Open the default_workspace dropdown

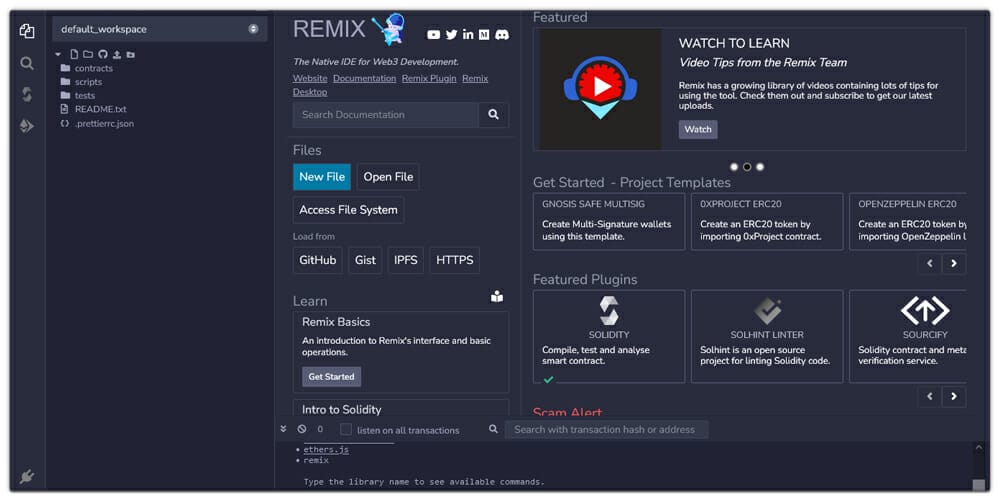tap(159, 29)
